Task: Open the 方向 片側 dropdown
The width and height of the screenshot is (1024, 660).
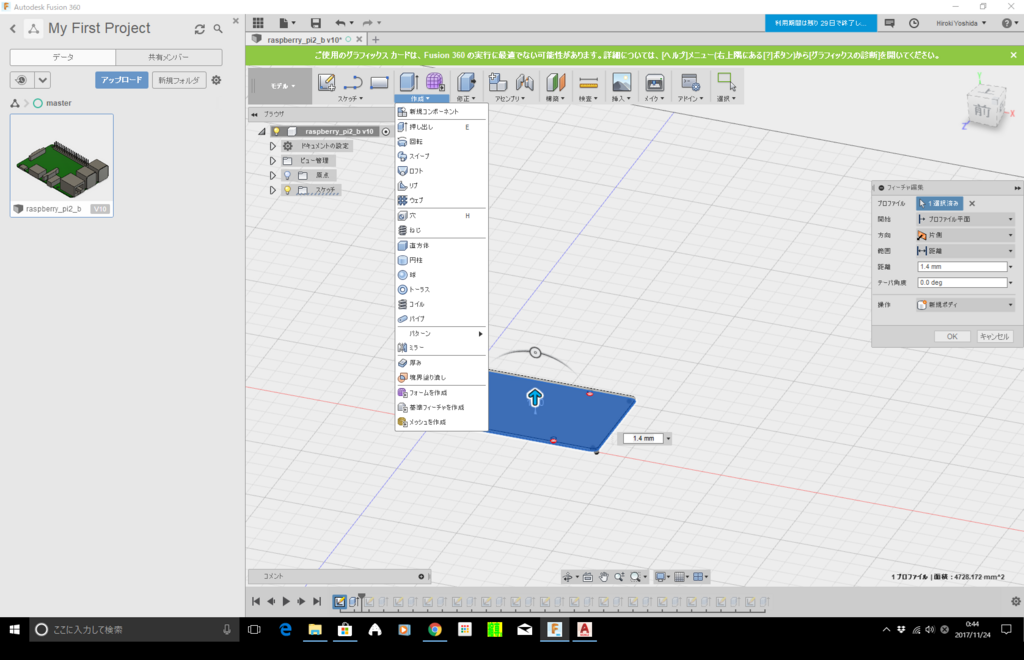Action: point(965,235)
